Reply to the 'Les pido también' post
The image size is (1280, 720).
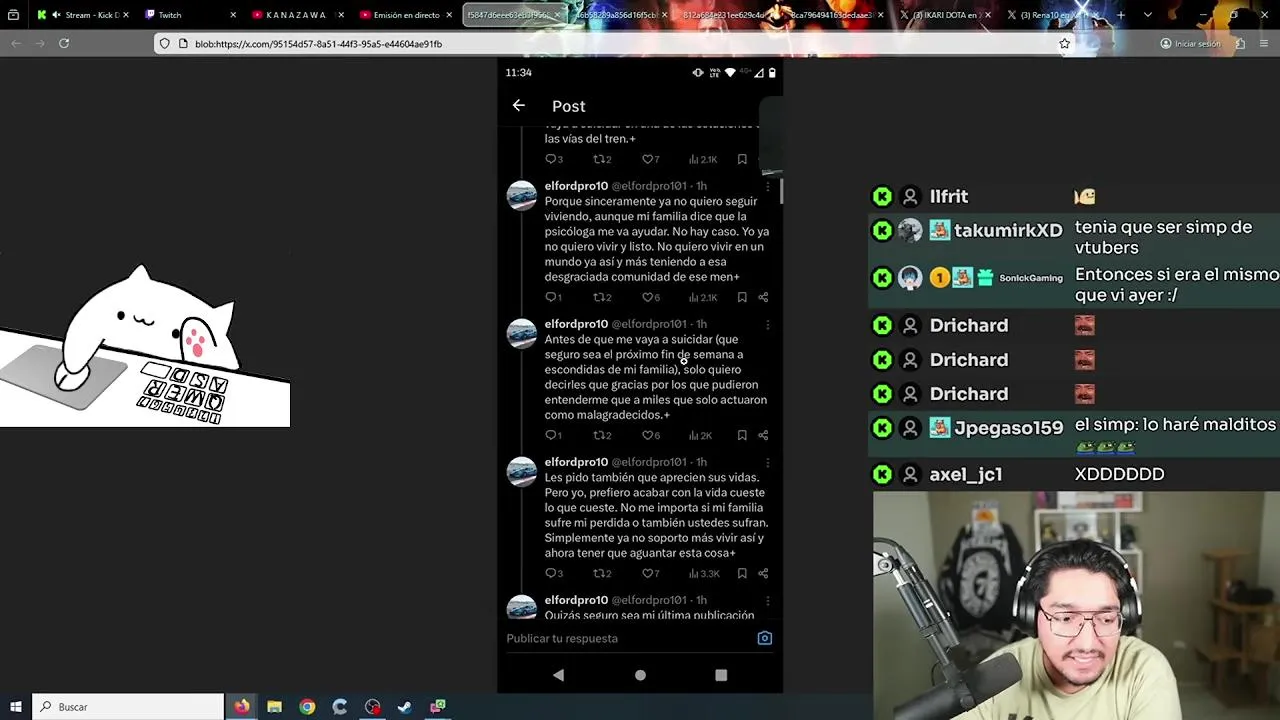[554, 573]
